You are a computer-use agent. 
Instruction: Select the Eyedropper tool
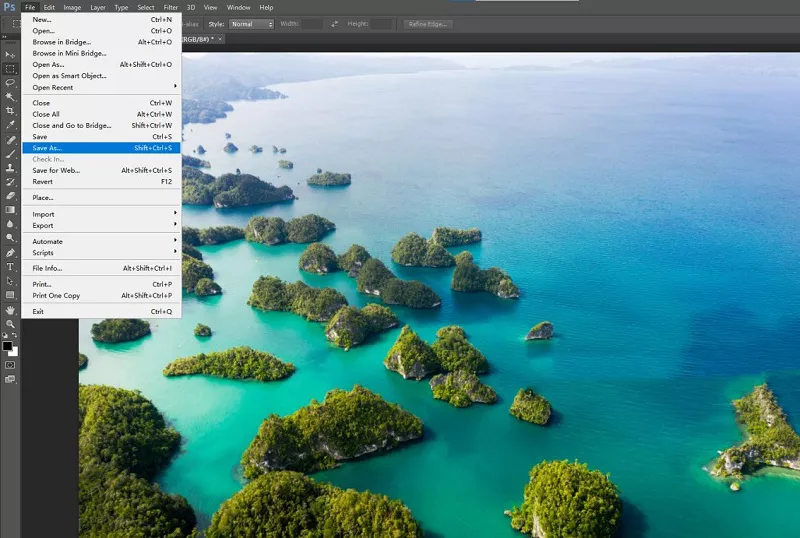click(x=10, y=125)
